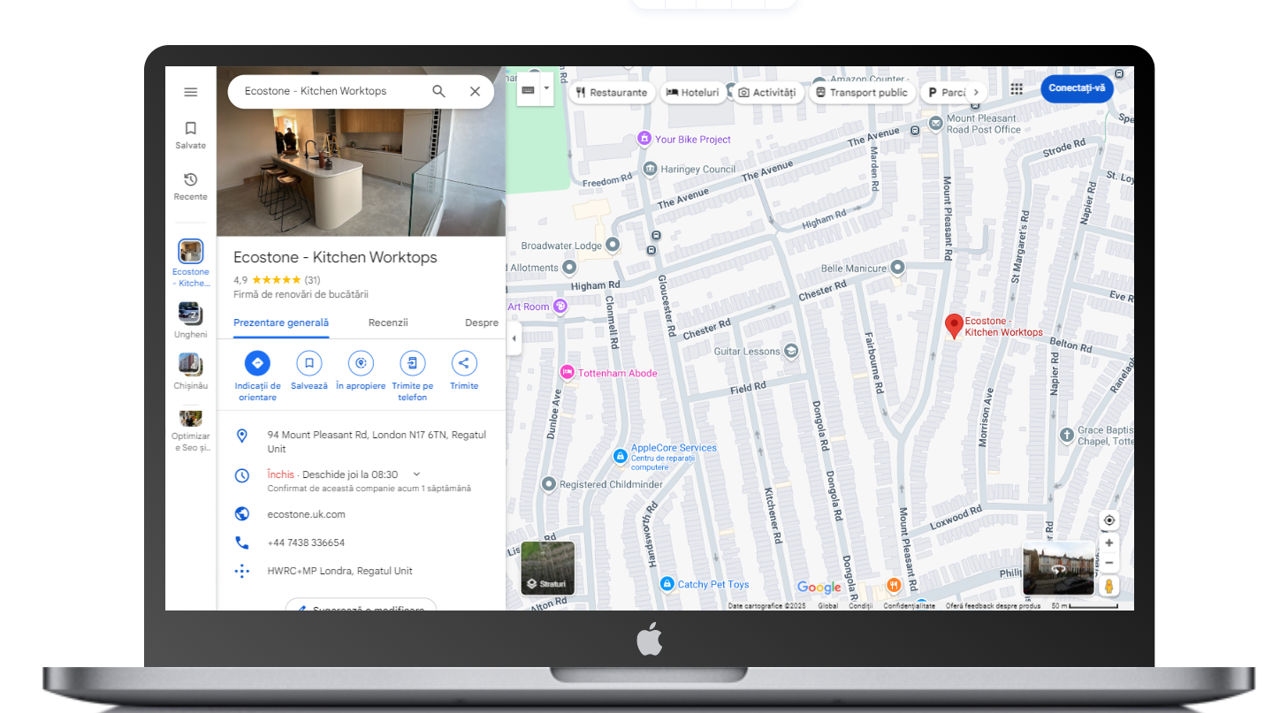Click the orange restaurant pin near Google logo

point(893,585)
